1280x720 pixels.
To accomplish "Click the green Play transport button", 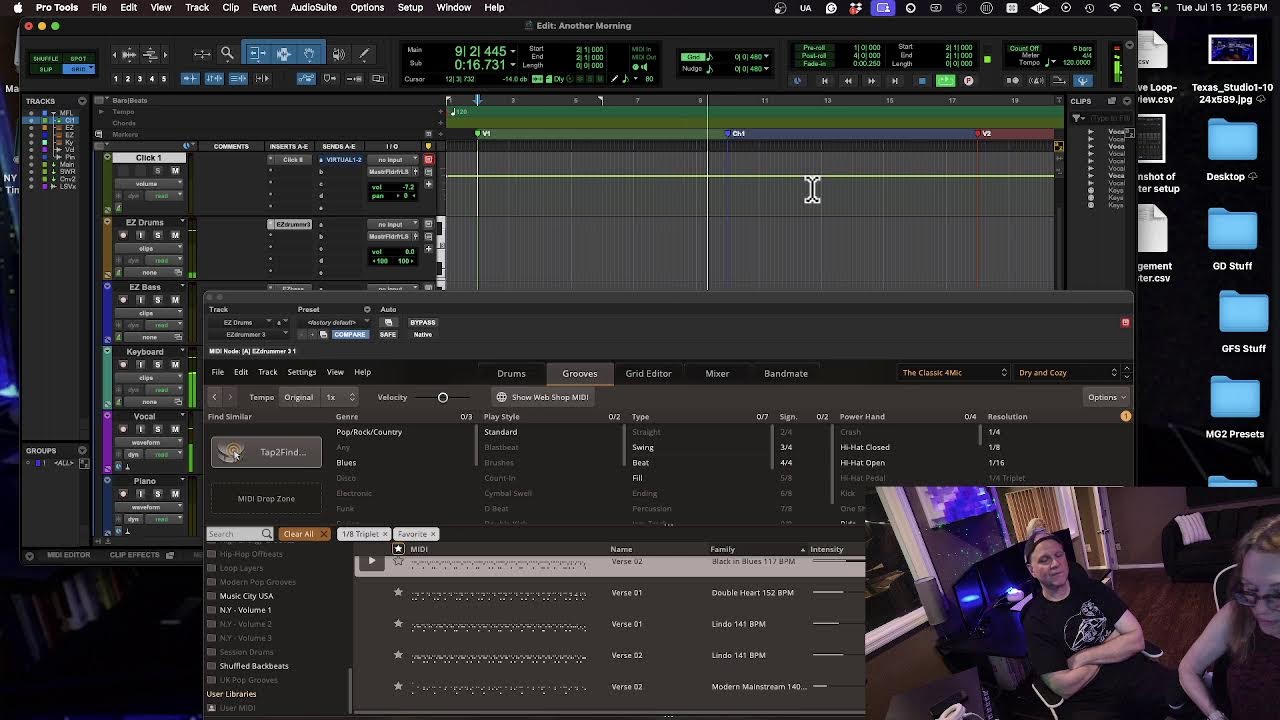I will point(945,80).
